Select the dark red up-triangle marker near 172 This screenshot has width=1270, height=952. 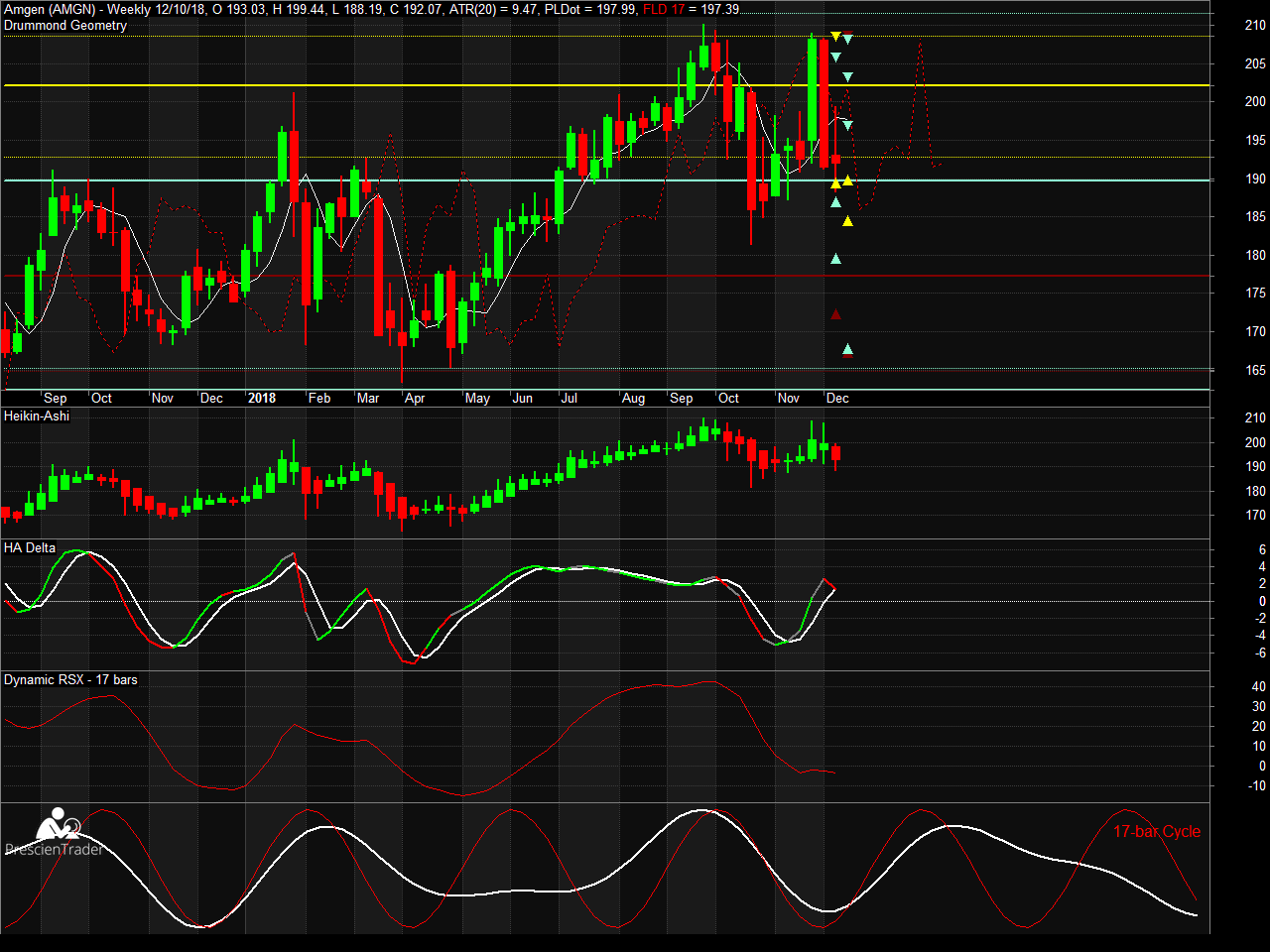[x=835, y=314]
